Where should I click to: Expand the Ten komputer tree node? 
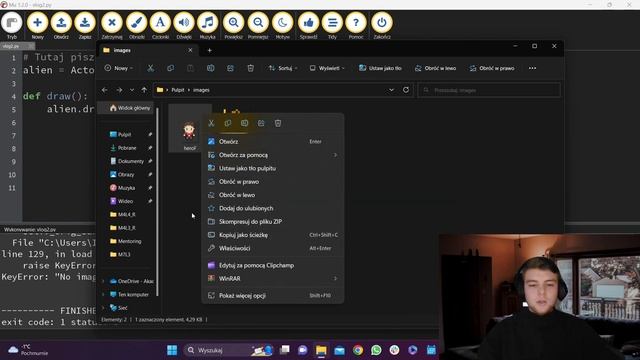(x=103, y=295)
